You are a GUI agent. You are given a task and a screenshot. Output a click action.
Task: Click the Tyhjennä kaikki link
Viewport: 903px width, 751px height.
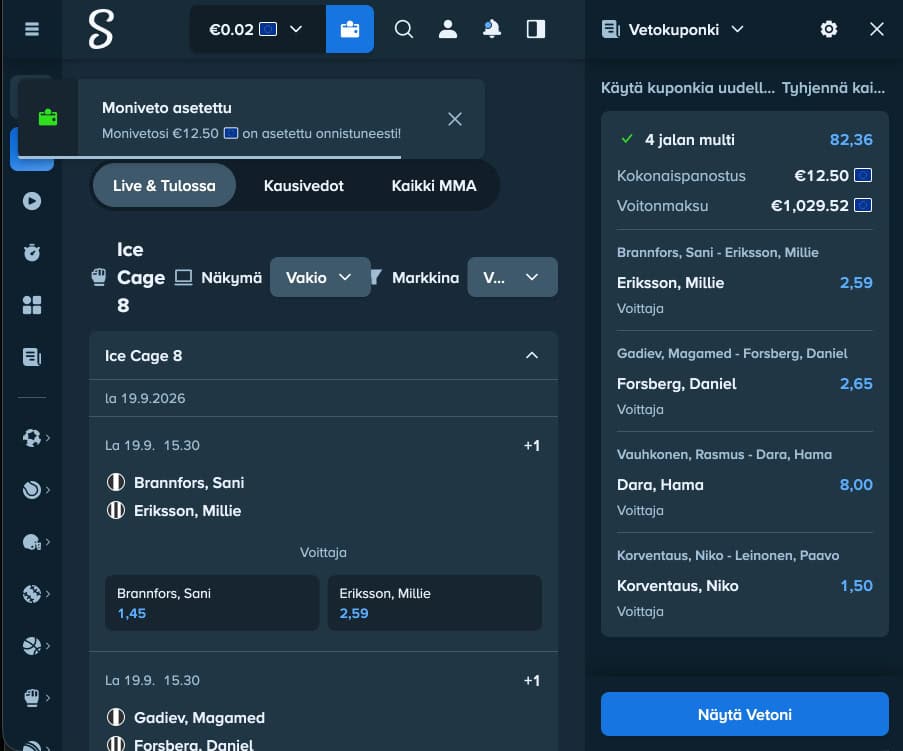point(833,88)
